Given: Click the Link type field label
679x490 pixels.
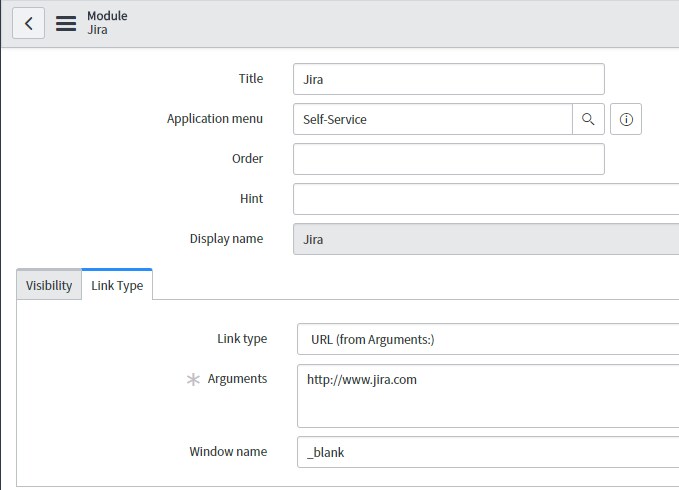Looking at the screenshot, I should pyautogui.click(x=242, y=339).
